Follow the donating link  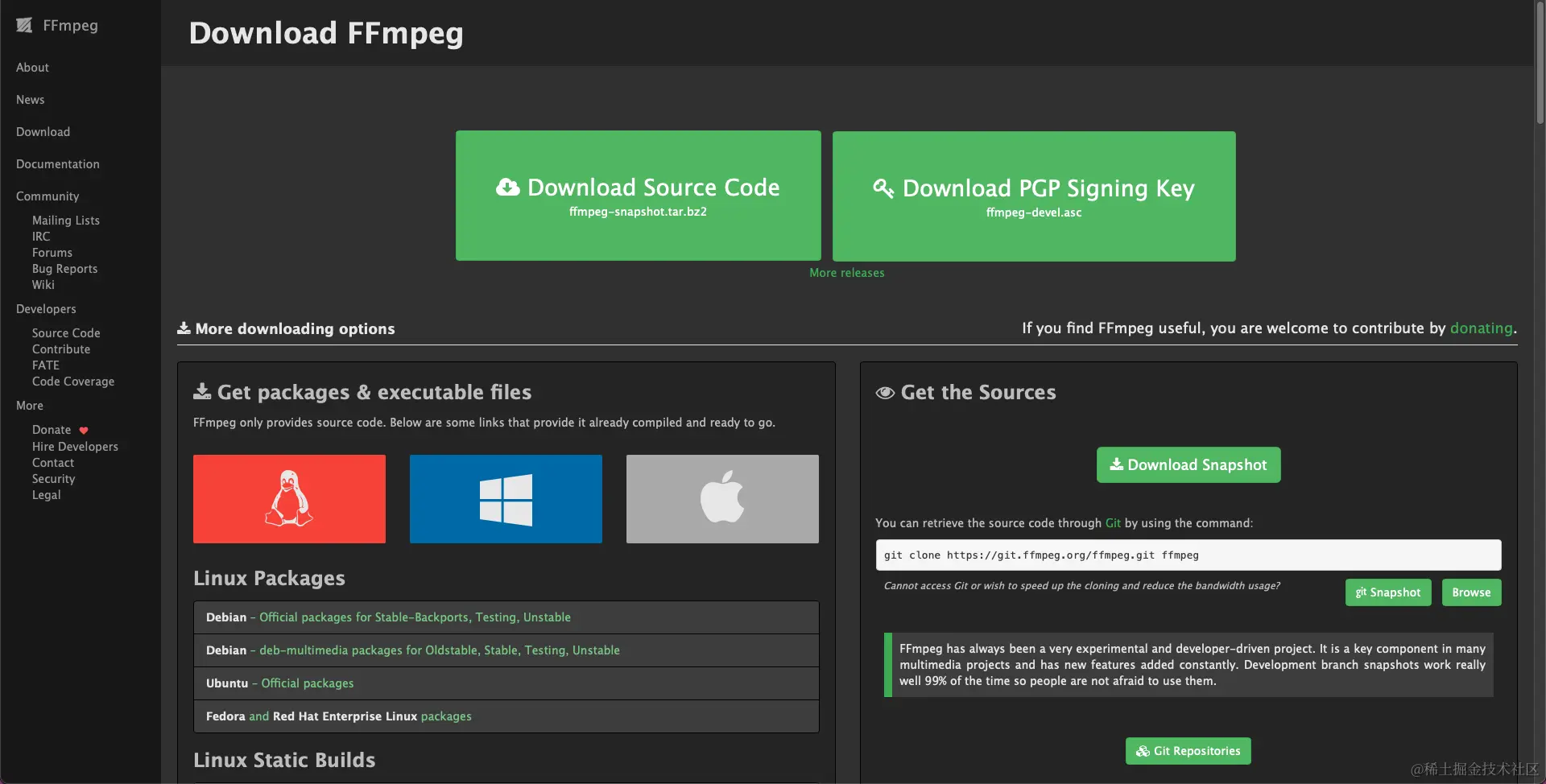pos(1481,328)
